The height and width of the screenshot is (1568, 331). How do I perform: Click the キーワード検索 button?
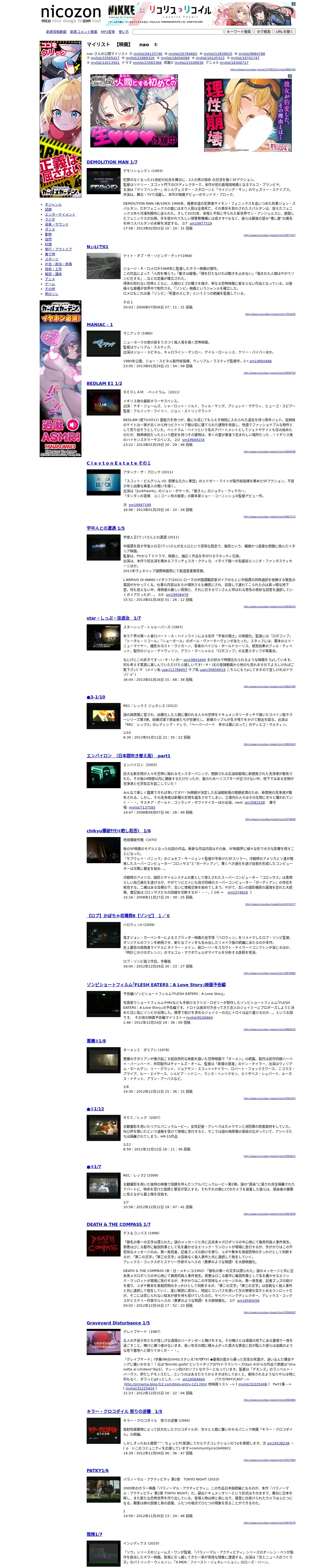(x=239, y=32)
